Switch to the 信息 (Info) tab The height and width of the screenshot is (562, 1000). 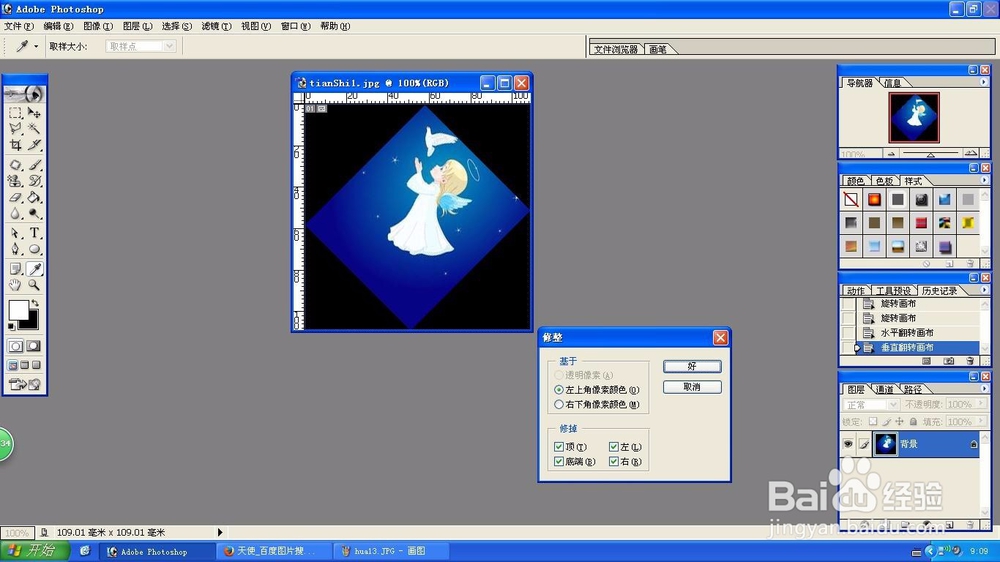(893, 83)
